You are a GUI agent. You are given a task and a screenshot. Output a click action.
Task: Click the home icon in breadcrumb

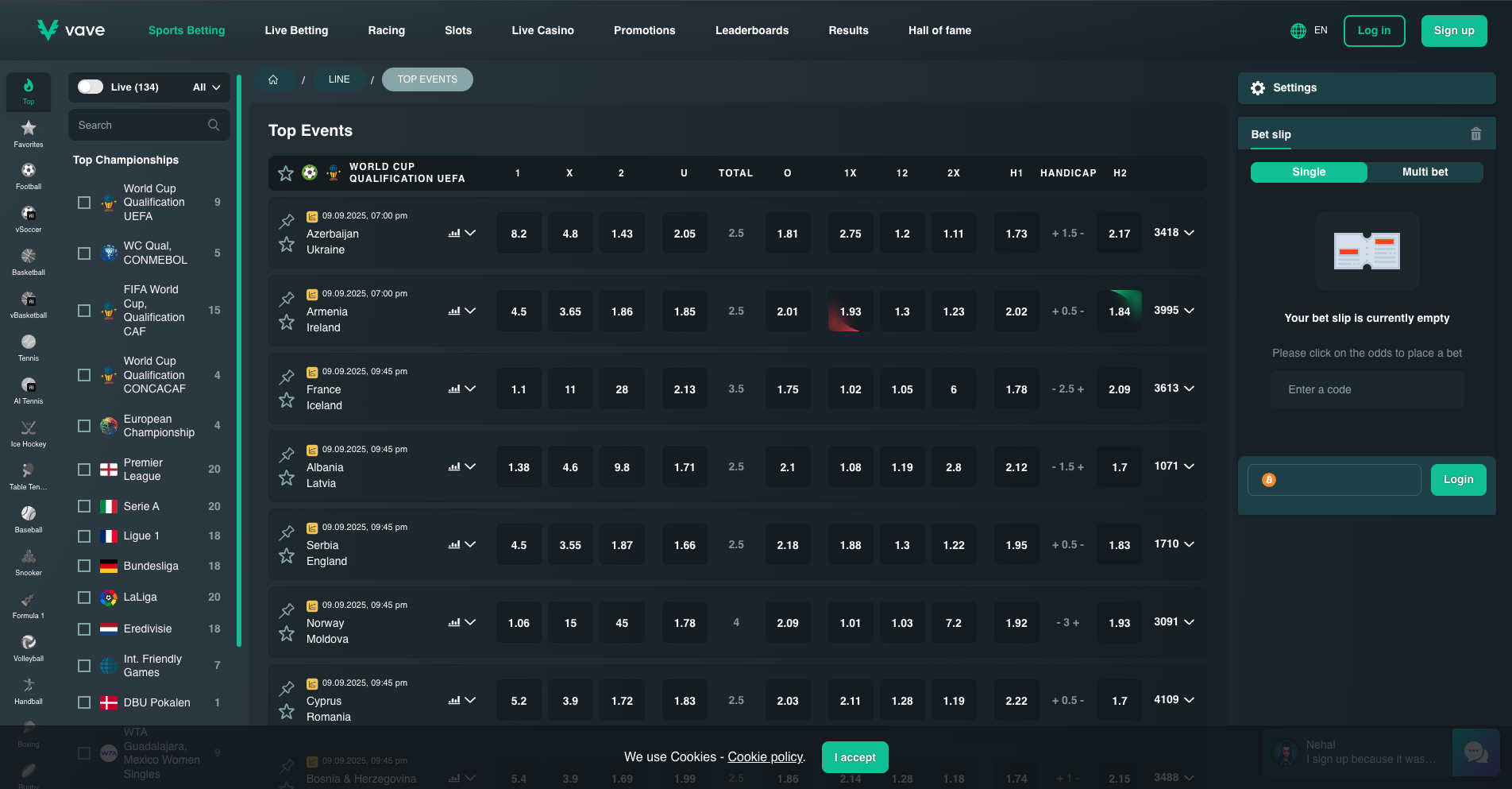click(x=273, y=79)
